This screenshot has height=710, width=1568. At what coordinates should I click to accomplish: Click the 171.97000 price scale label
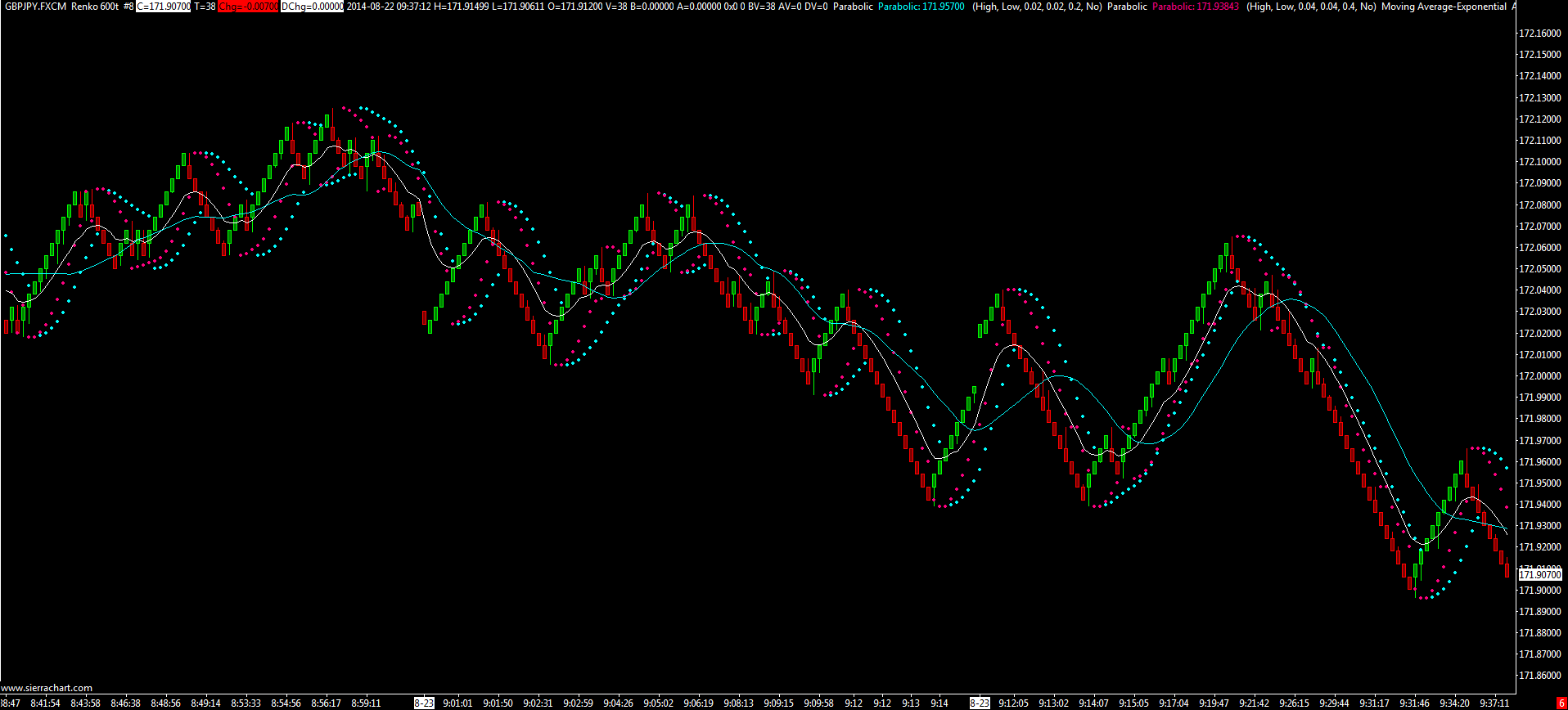click(1539, 441)
